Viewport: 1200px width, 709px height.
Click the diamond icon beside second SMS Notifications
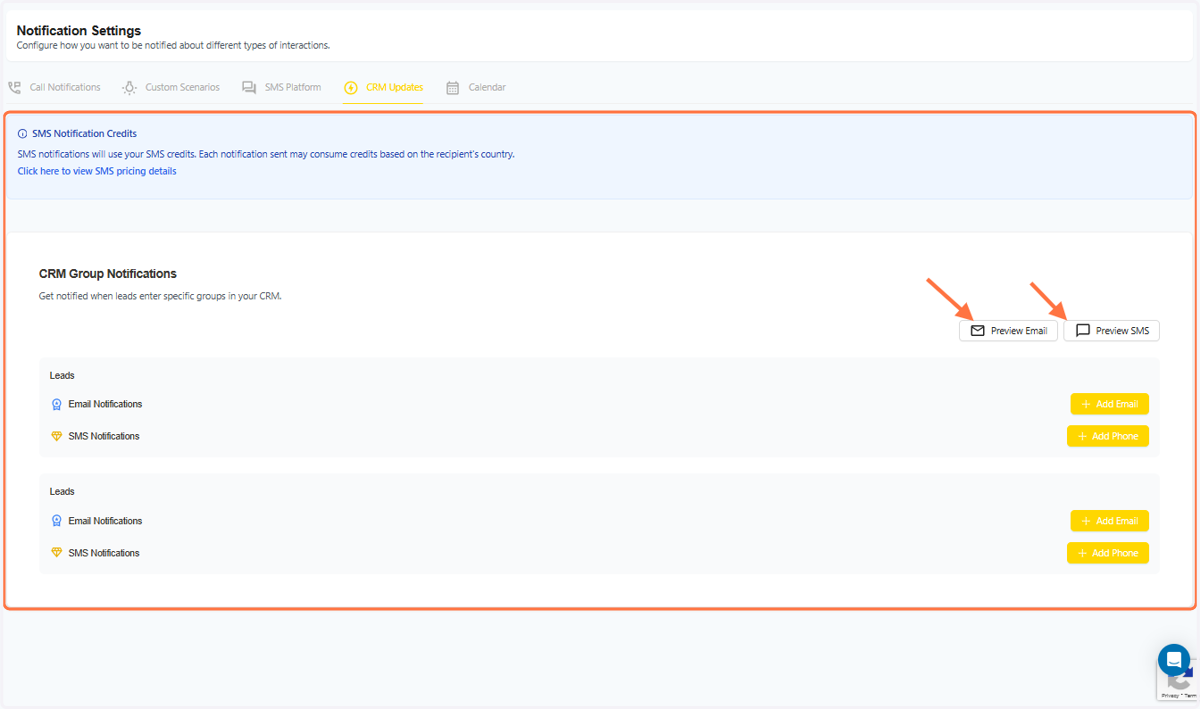coord(57,553)
